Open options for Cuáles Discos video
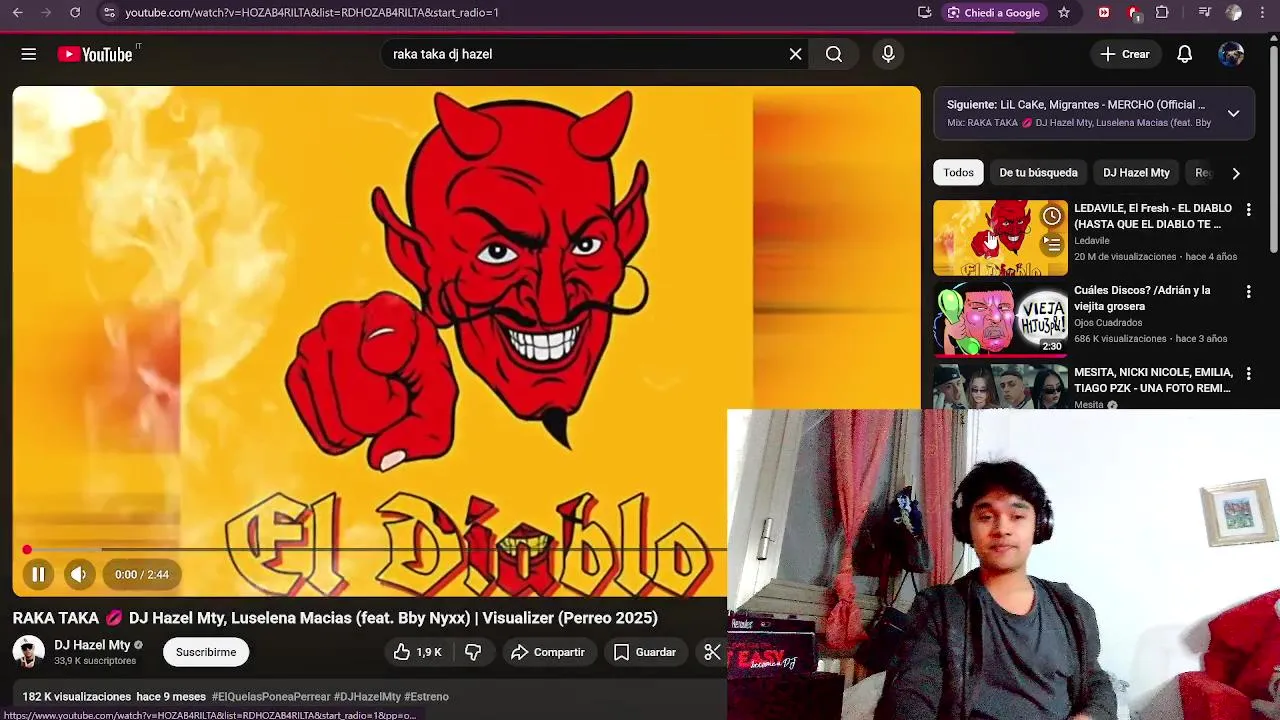This screenshot has height=720, width=1280. tap(1248, 291)
